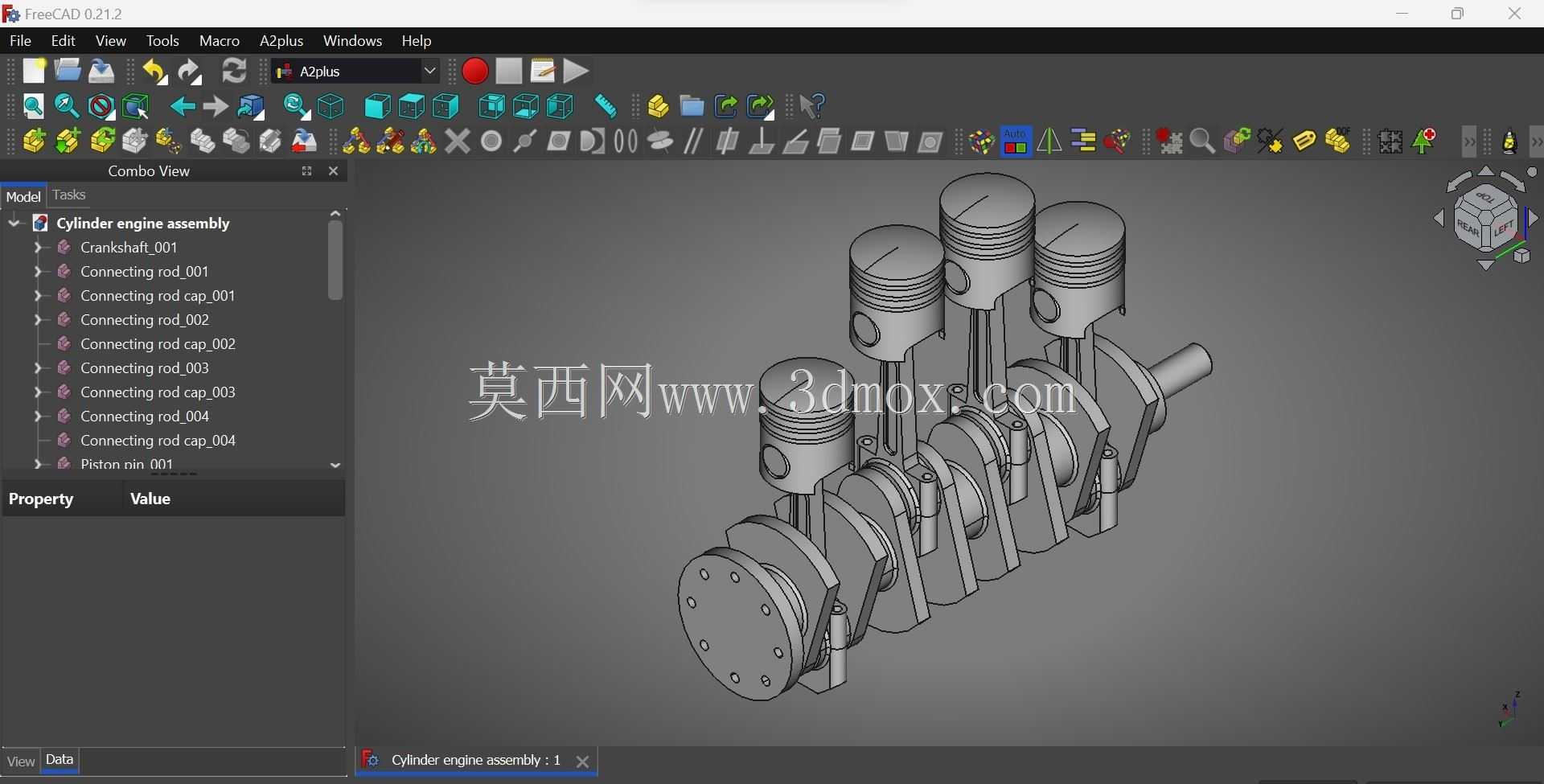Click the model tree vertical scrollbar
1544x784 pixels.
pyautogui.click(x=336, y=260)
